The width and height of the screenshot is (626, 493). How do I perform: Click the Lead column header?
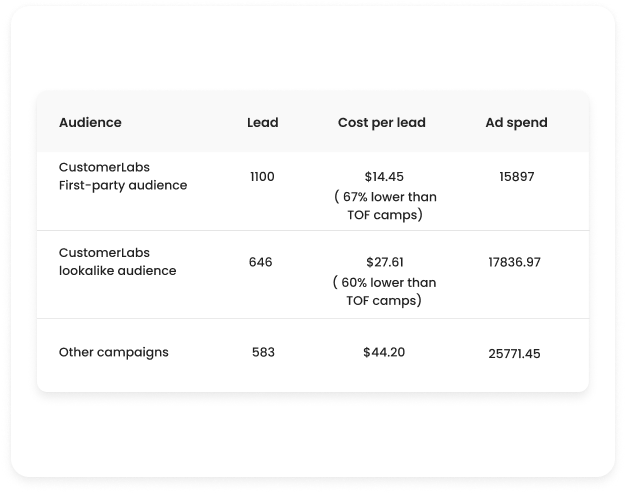263,123
